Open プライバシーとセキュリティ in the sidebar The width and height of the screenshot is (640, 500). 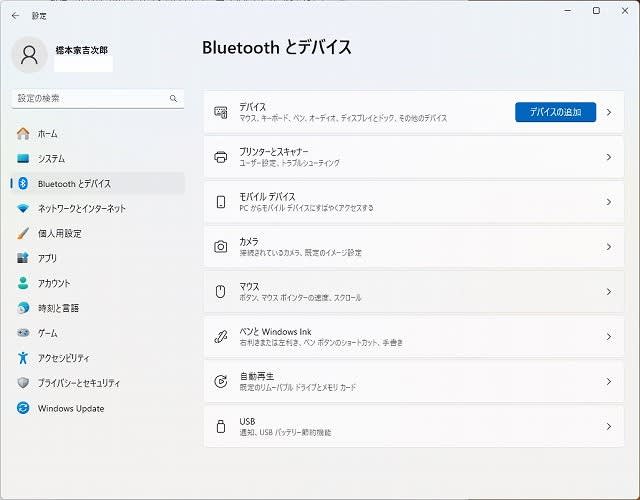78,383
